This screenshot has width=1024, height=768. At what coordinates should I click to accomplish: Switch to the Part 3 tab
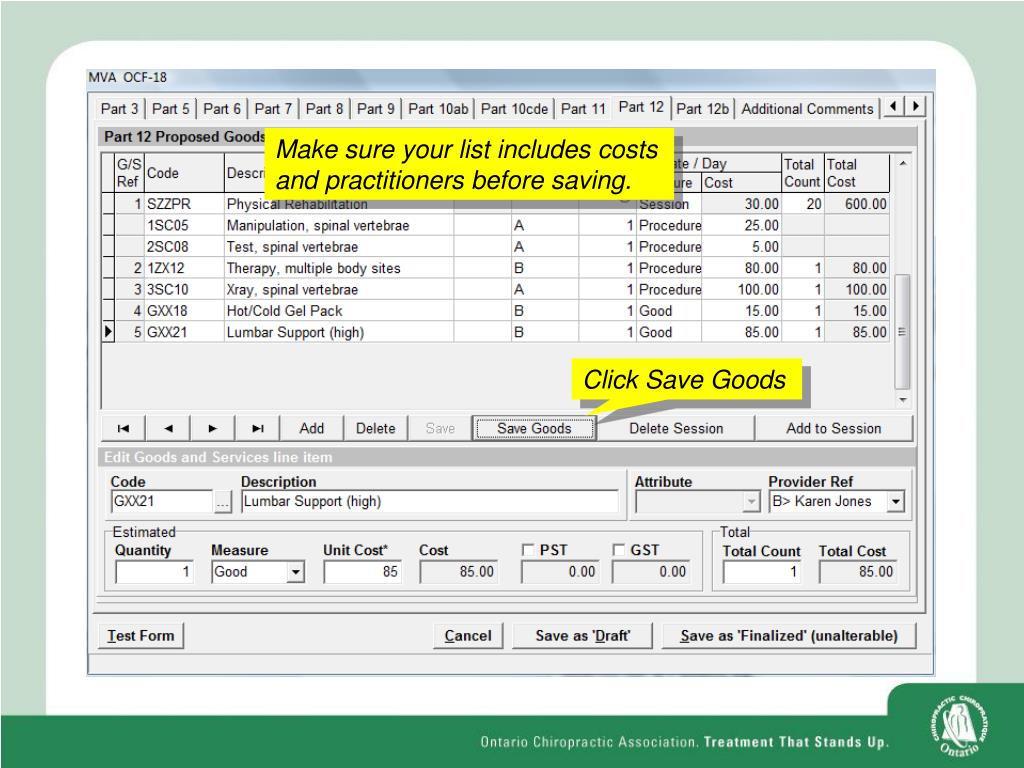click(x=120, y=109)
